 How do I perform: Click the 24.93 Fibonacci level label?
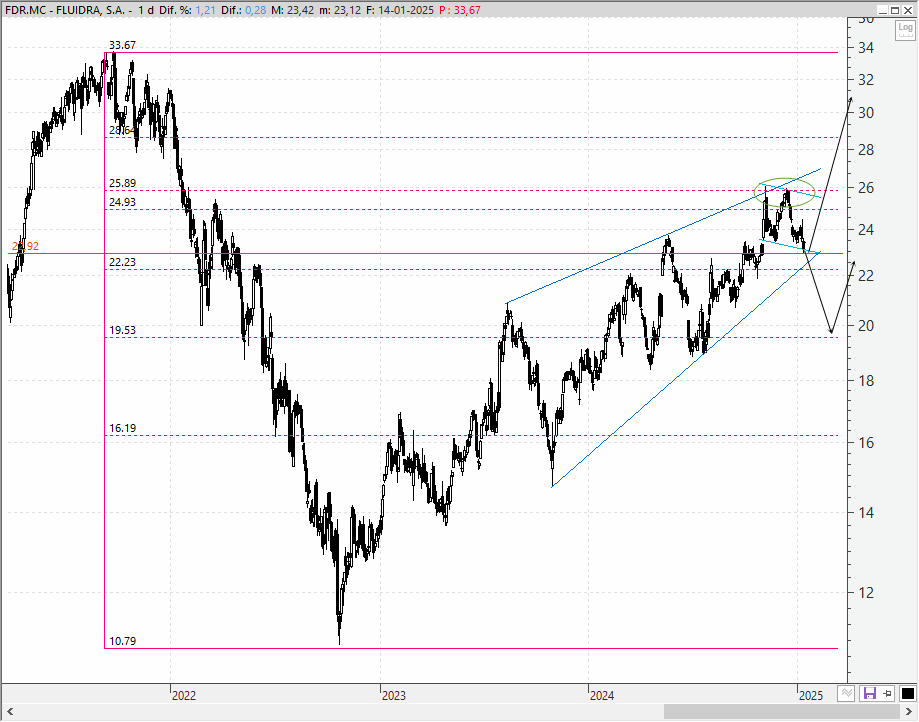[x=122, y=202]
